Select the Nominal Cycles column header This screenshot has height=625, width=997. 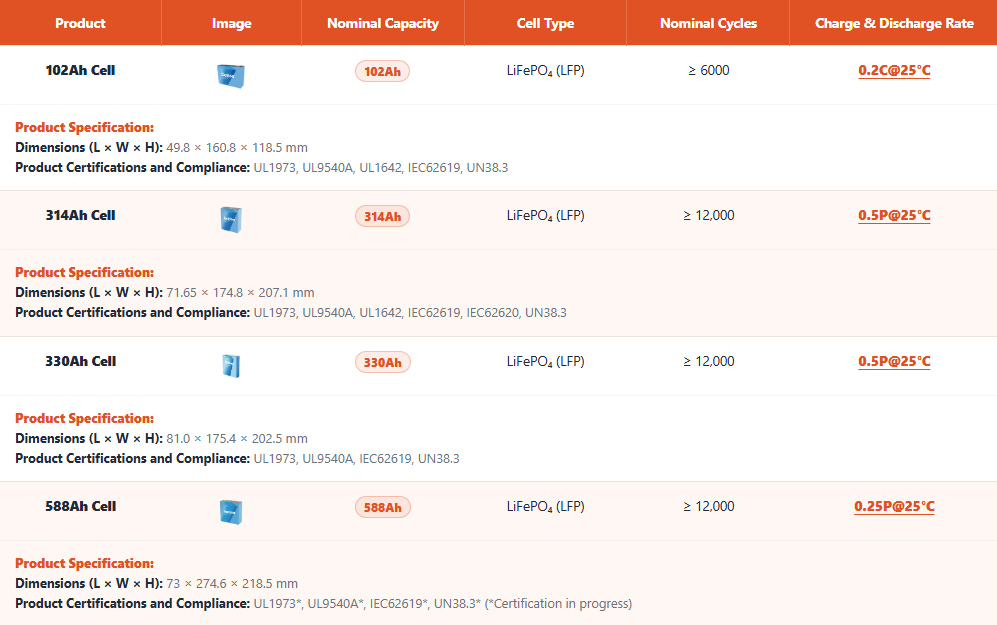(x=708, y=23)
